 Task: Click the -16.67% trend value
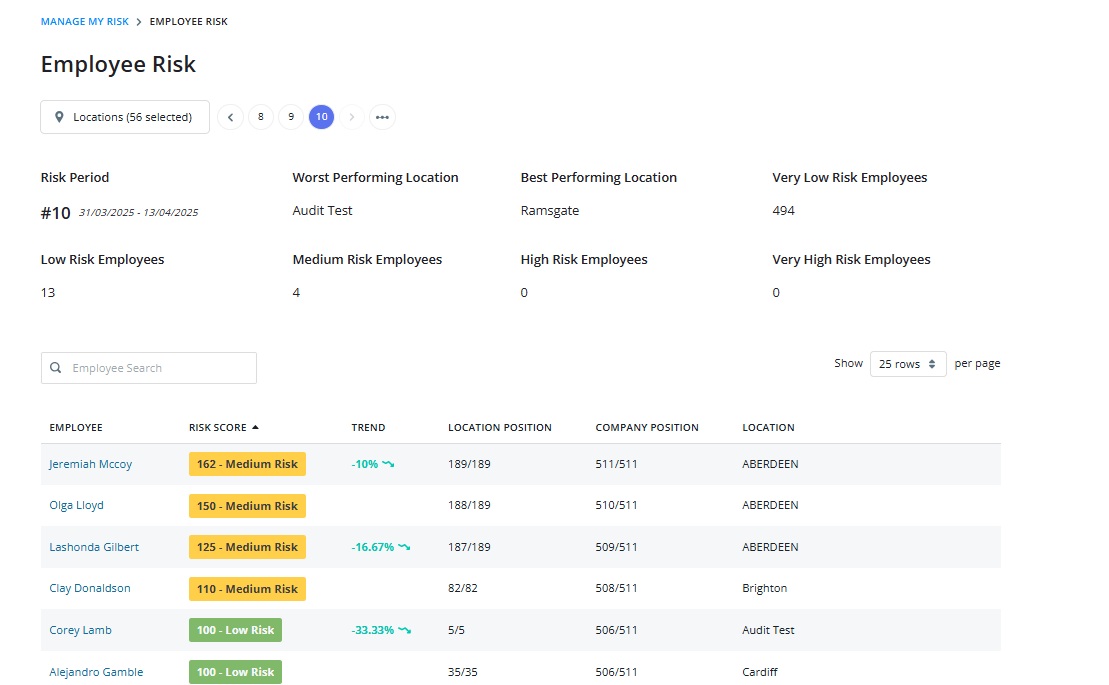373,547
